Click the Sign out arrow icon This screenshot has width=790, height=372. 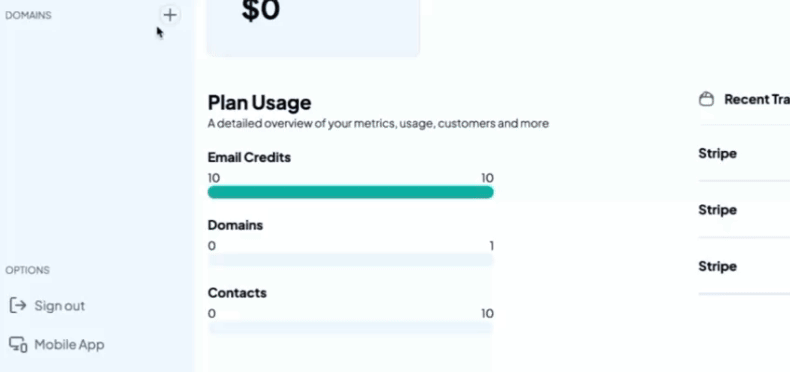point(18,305)
